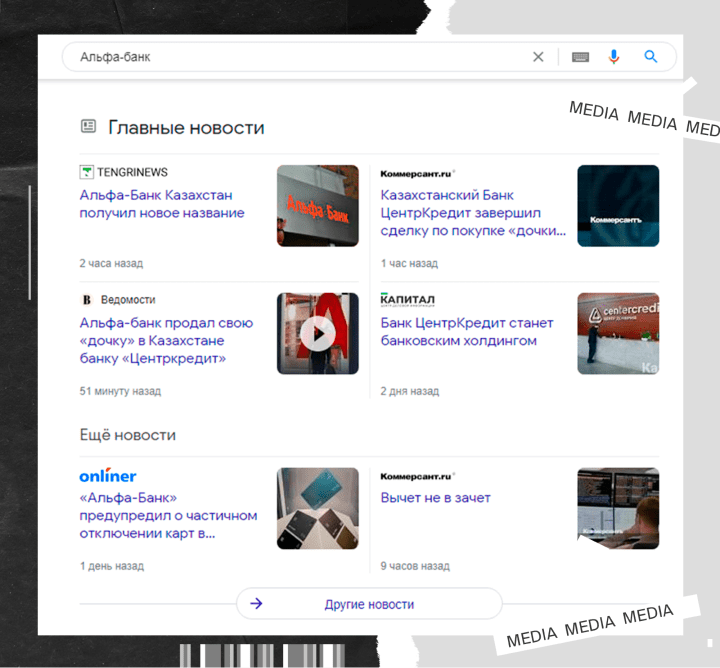Screen dimensions: 720x668
Task: Click the timestamp 2 часа назад
Action: tap(111, 264)
